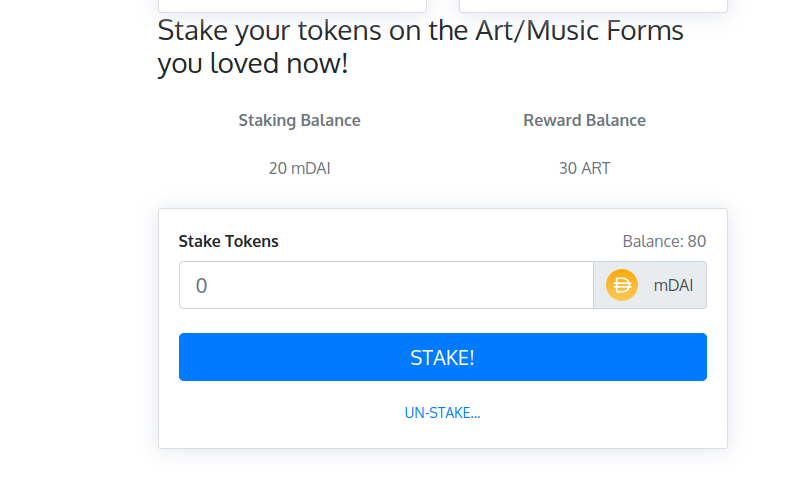Viewport: 807px width, 495px height.
Task: Click the Stake Tokens label
Action: pyautogui.click(x=228, y=241)
